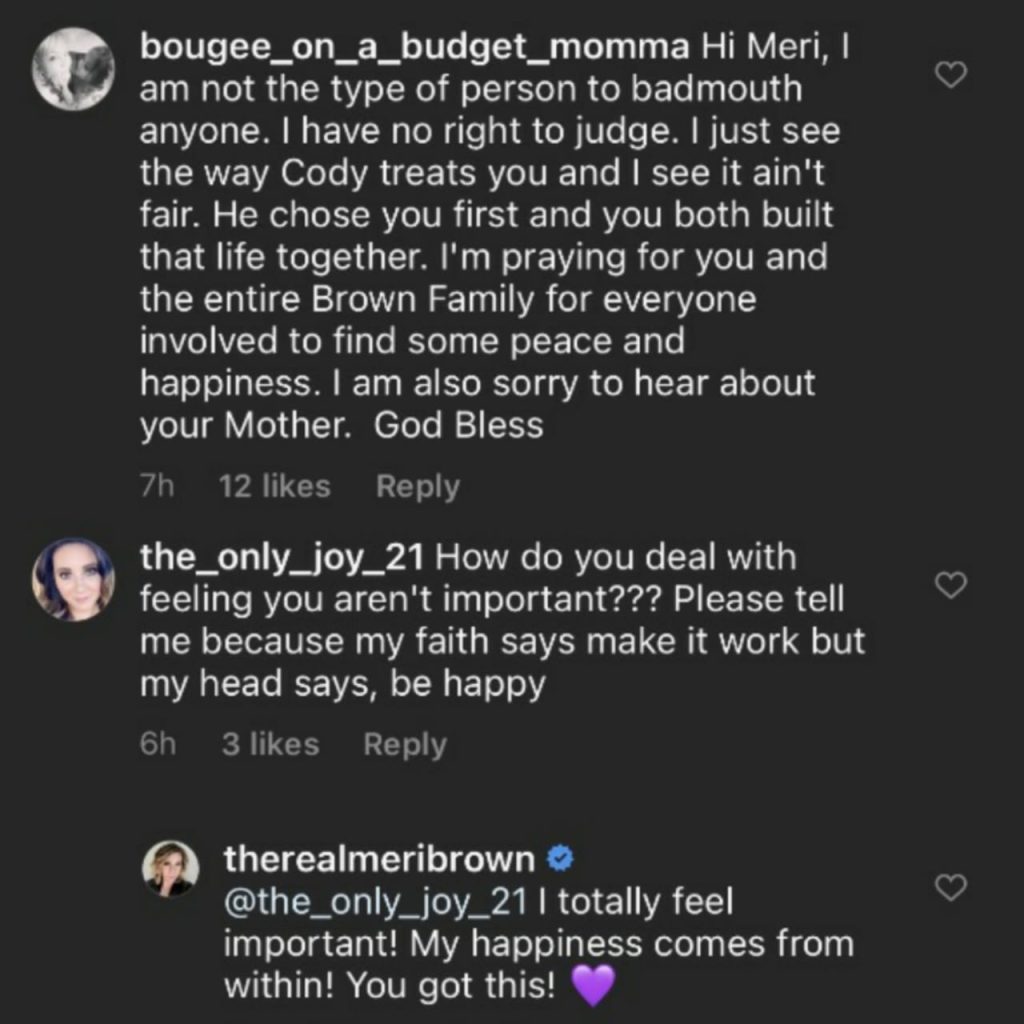Click the 6h timestamp

(157, 745)
